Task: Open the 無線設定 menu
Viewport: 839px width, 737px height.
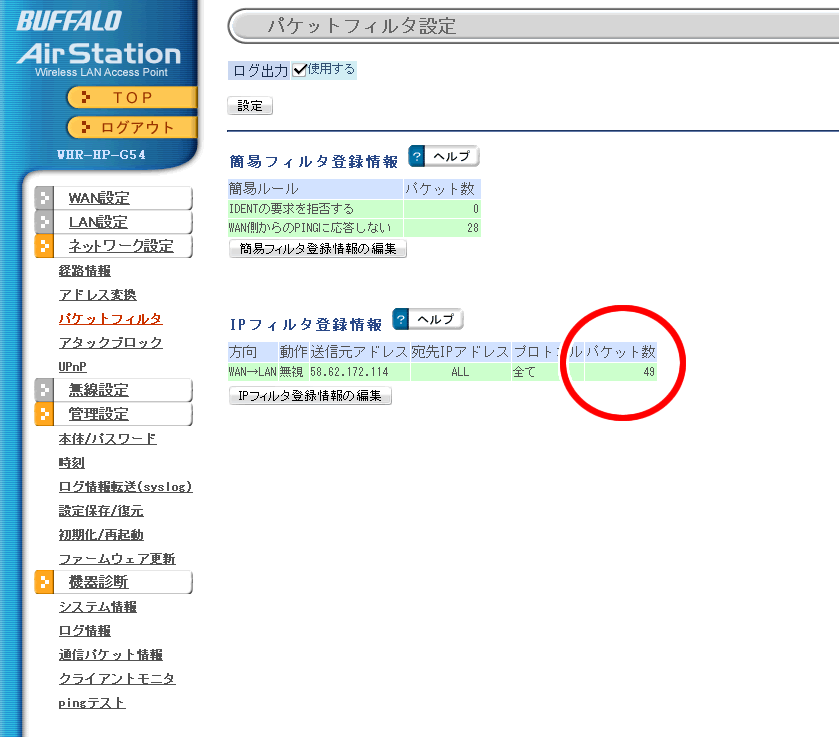Action: (x=98, y=390)
